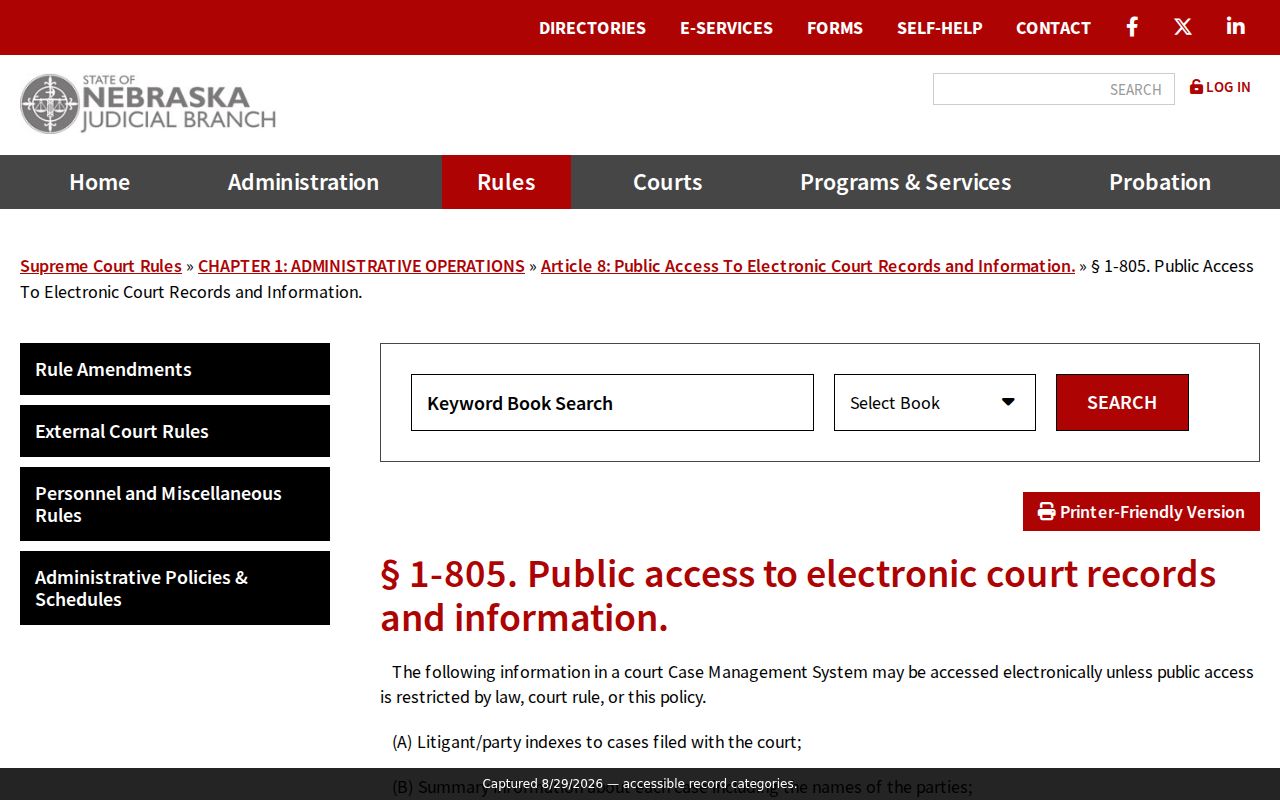Open the LinkedIn icon link
Image resolution: width=1280 pixels, height=800 pixels.
click(x=1236, y=26)
